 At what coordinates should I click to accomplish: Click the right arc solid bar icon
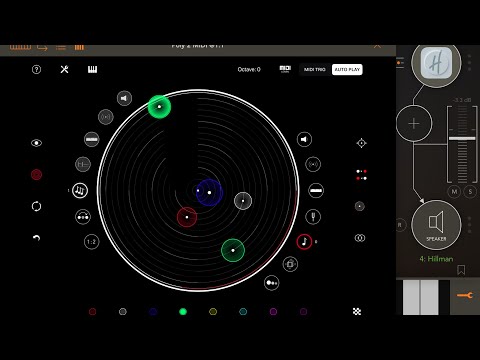point(316,190)
